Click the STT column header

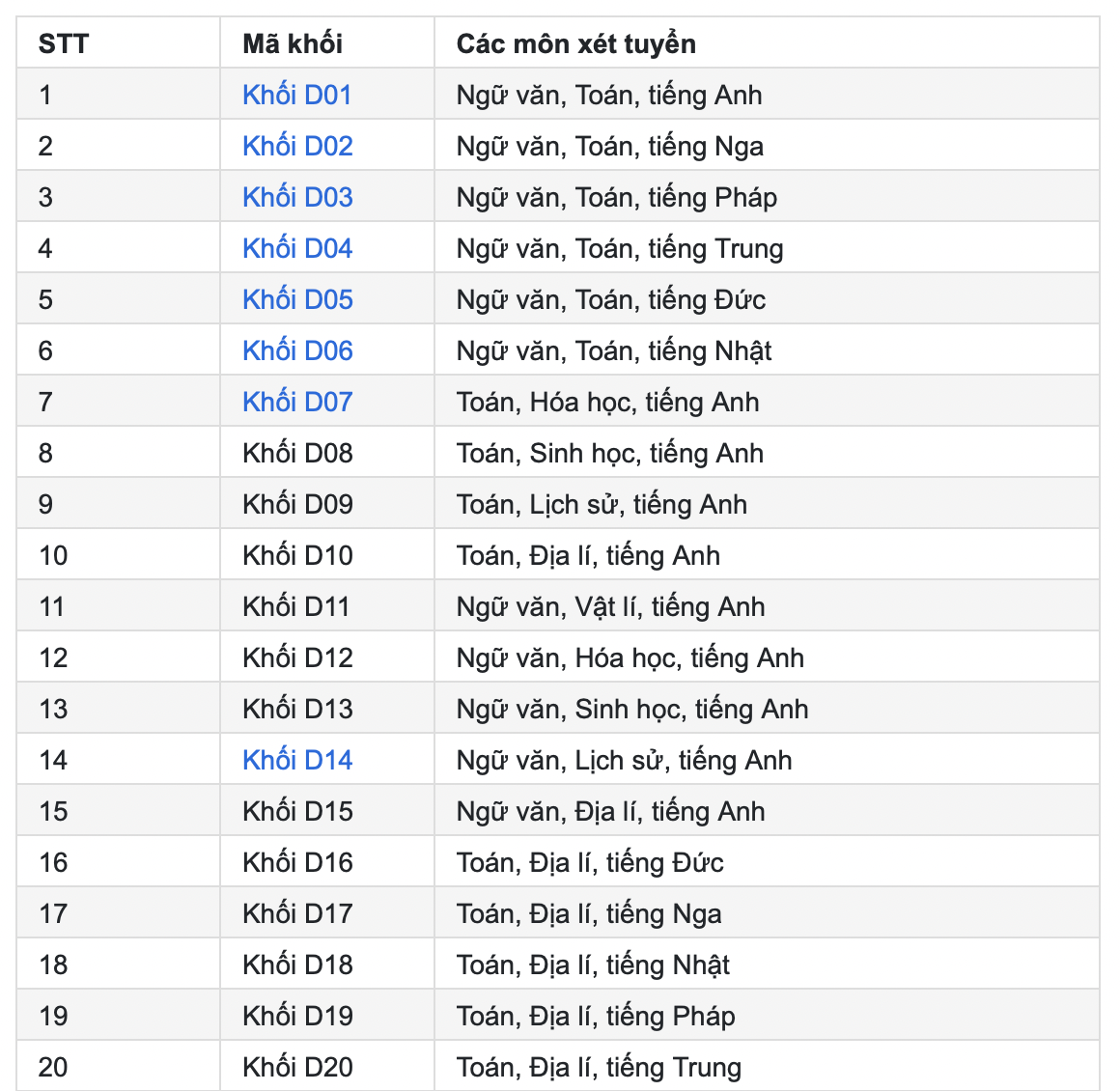click(64, 43)
